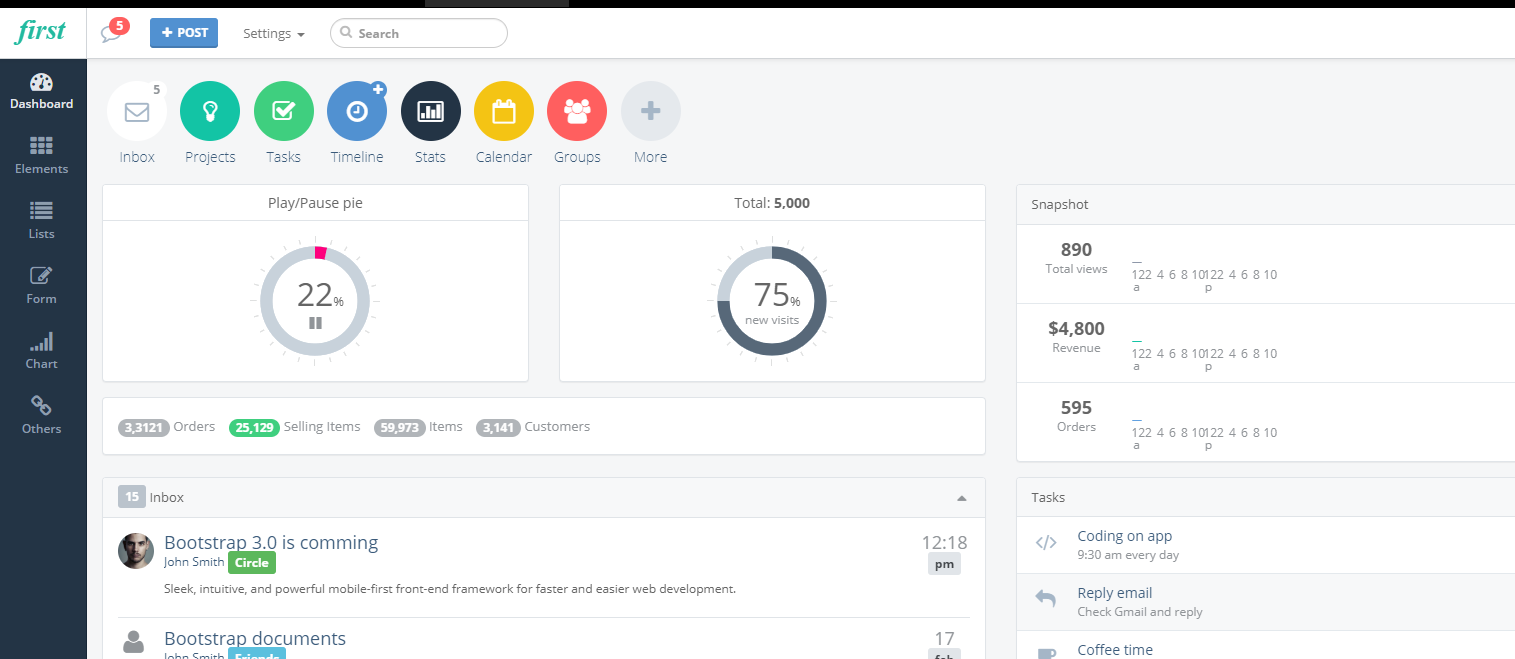Image resolution: width=1515 pixels, height=659 pixels.
Task: Pause the Play/Pause pie animation
Action: coord(315,322)
